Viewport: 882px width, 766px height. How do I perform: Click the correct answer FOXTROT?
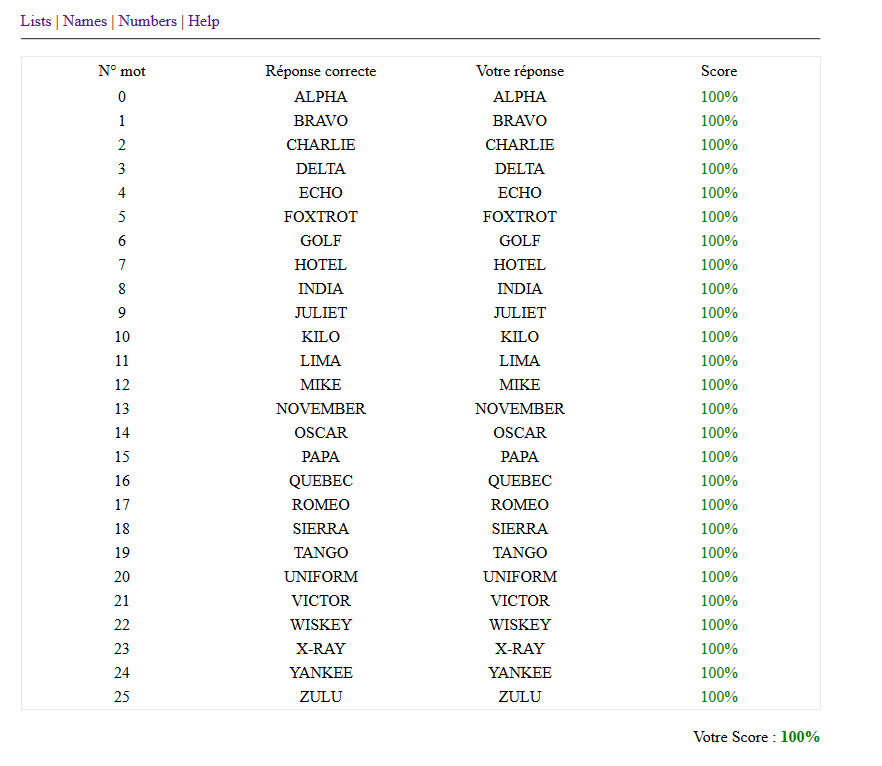tap(321, 217)
